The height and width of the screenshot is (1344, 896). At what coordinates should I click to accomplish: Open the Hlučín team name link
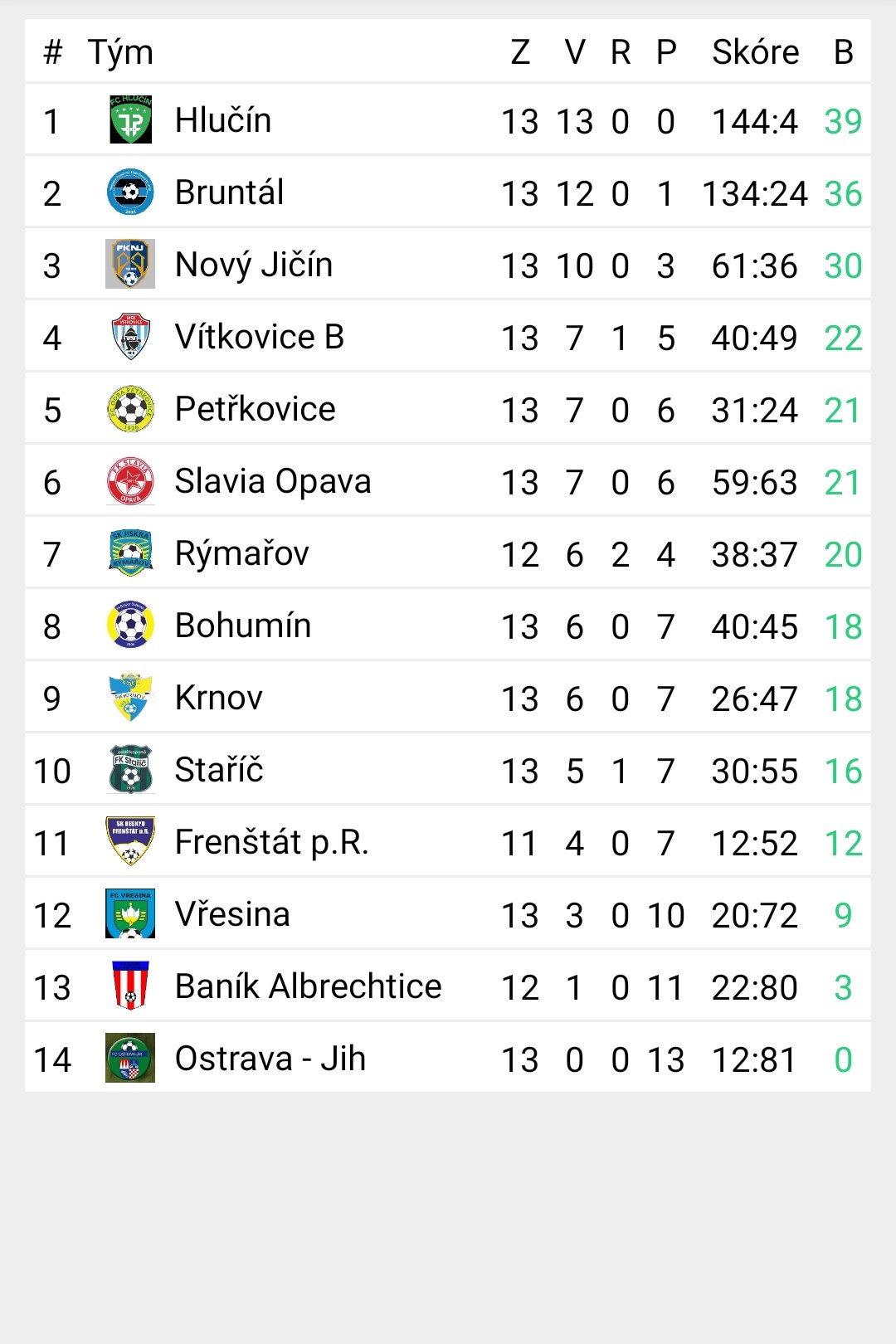[x=223, y=120]
